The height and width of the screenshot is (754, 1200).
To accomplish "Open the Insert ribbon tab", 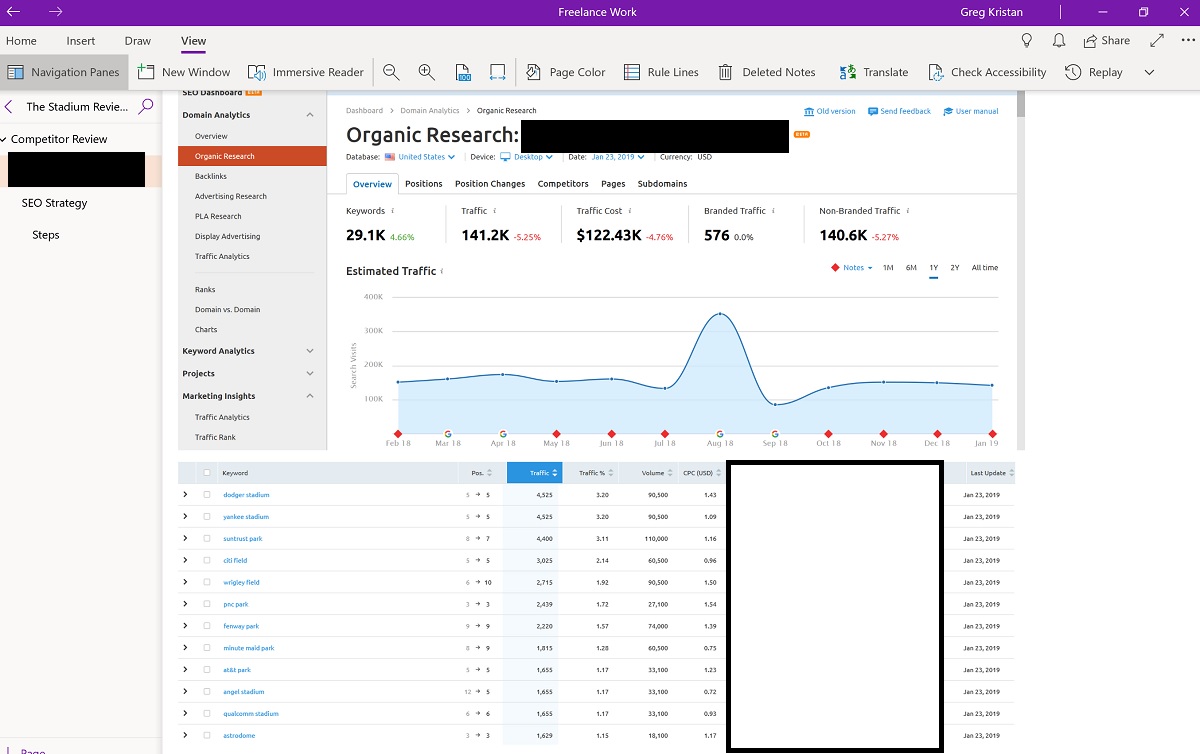I will 81,41.
